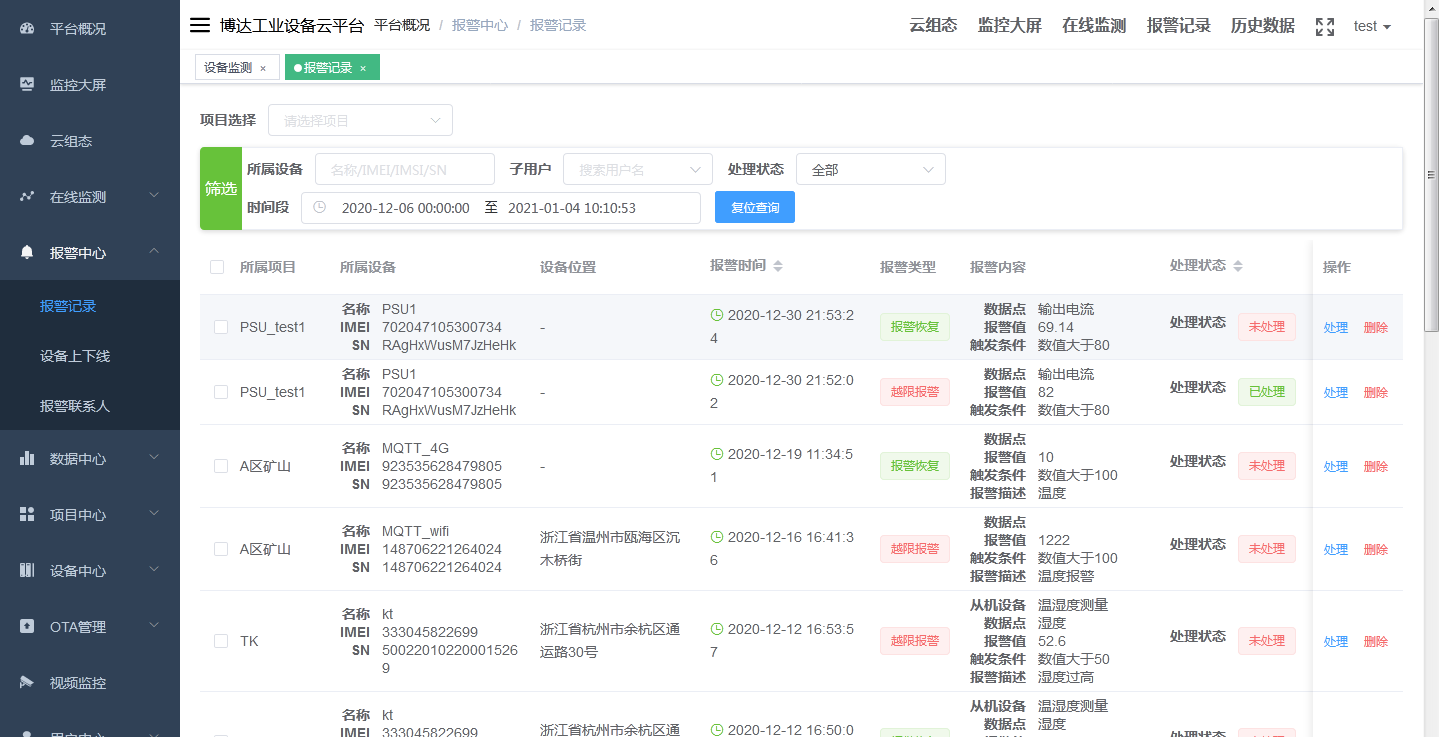Screen dimensions: 1439x737
Task: Click 删除 link for the MQTT_wifi row
Action: point(1375,549)
